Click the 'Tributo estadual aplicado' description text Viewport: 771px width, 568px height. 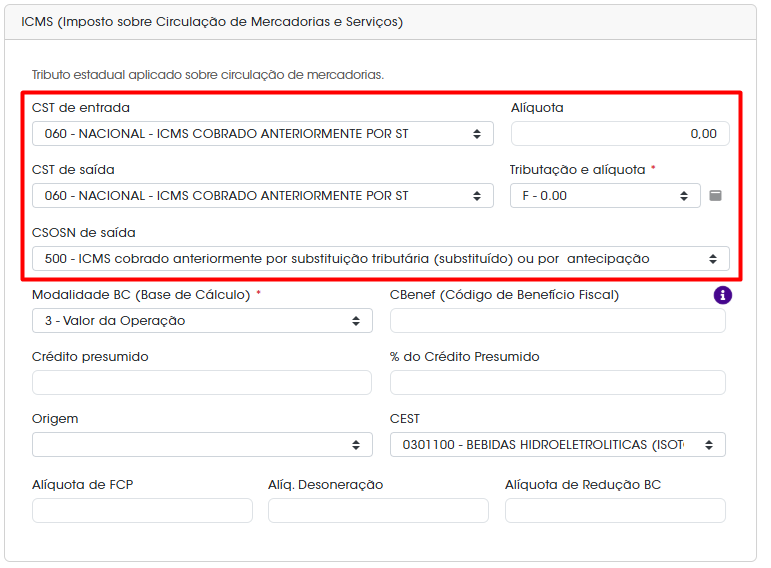(x=208, y=75)
